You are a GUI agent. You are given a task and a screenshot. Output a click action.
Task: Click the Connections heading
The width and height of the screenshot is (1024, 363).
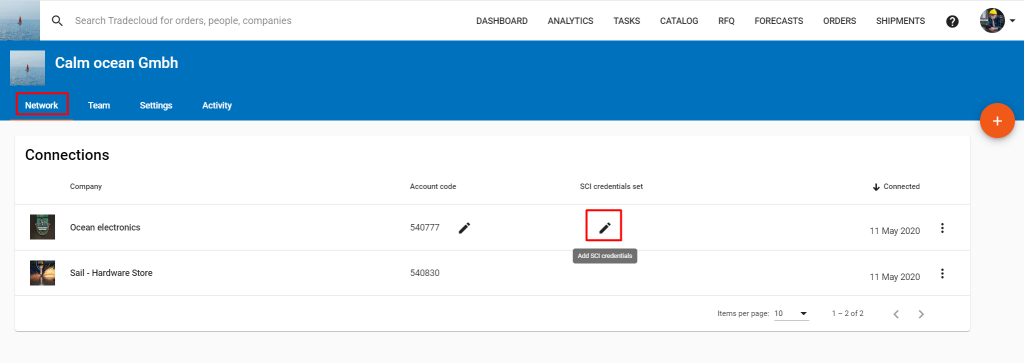click(67, 155)
